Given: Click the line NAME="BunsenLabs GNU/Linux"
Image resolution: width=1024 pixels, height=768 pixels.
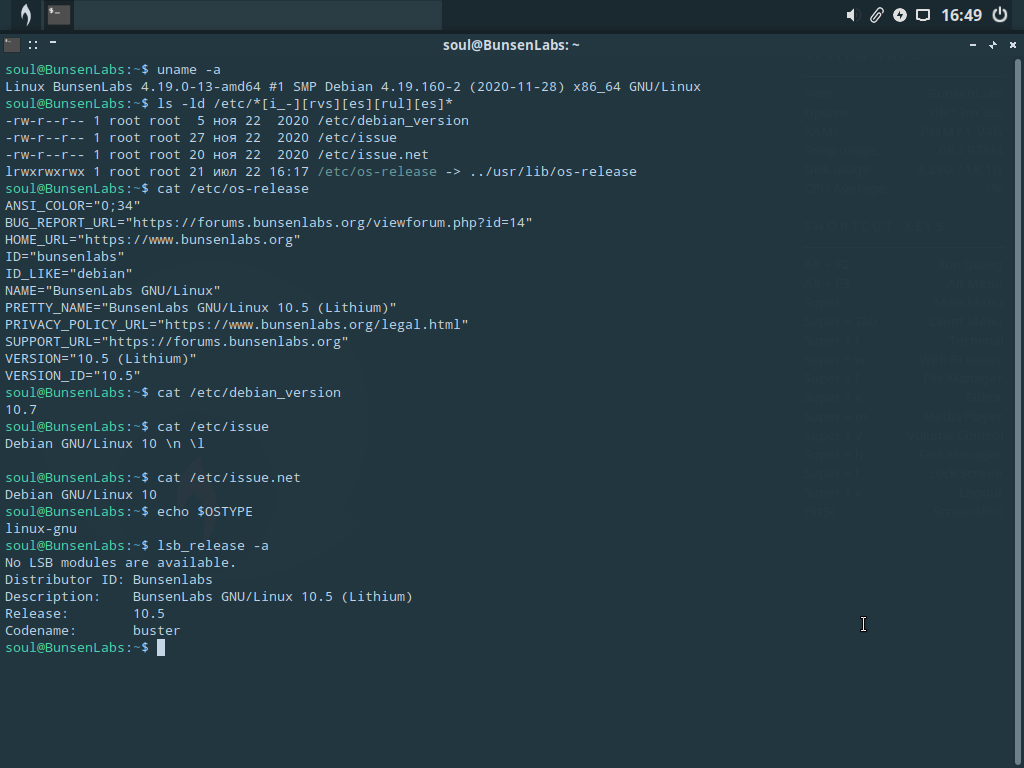Looking at the screenshot, I should click(x=113, y=291).
